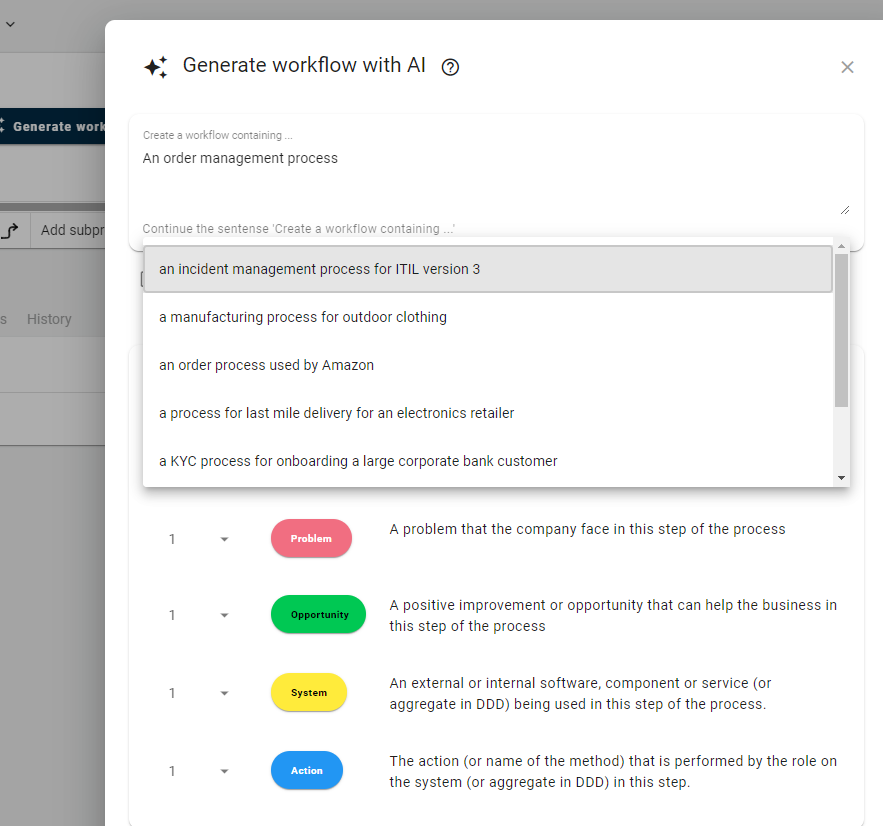Open the Action count dropdown
Screen dimensions: 883x826
coord(224,770)
